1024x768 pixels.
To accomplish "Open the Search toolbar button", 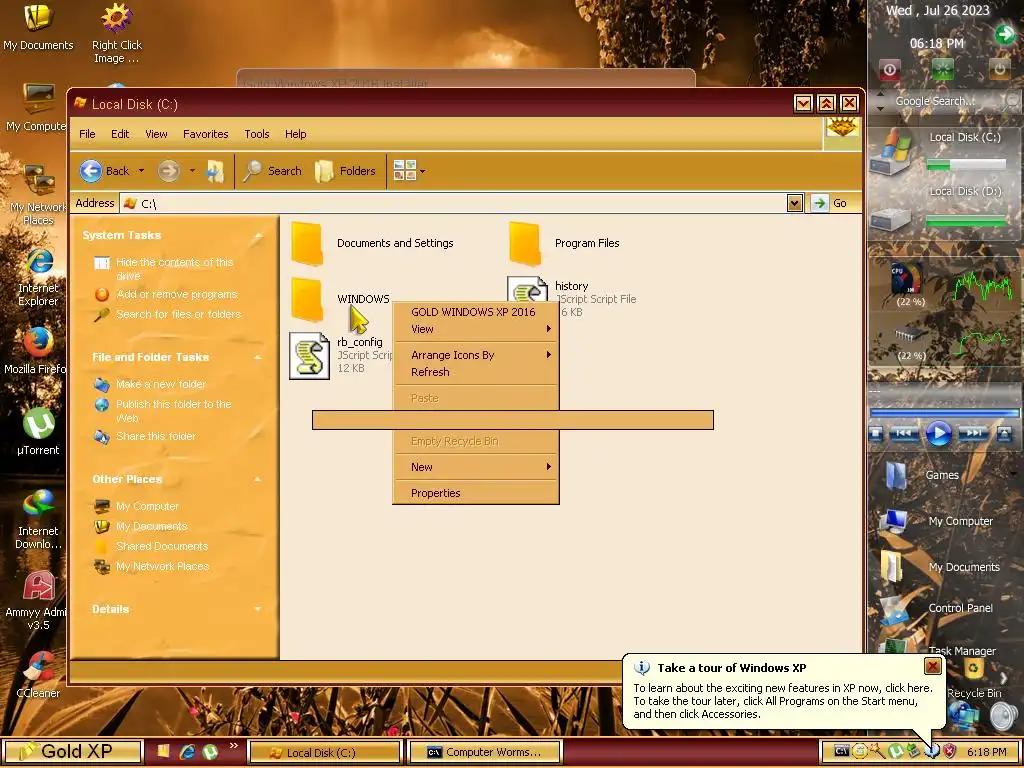I will click(272, 171).
